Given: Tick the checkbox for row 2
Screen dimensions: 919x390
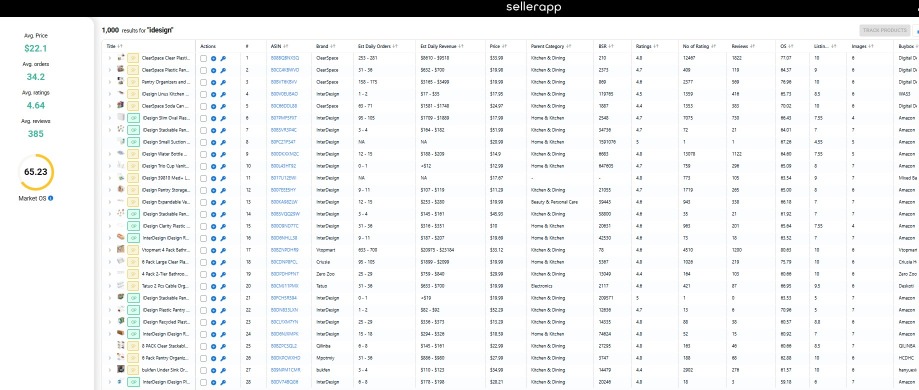Looking at the screenshot, I should click(203, 70).
